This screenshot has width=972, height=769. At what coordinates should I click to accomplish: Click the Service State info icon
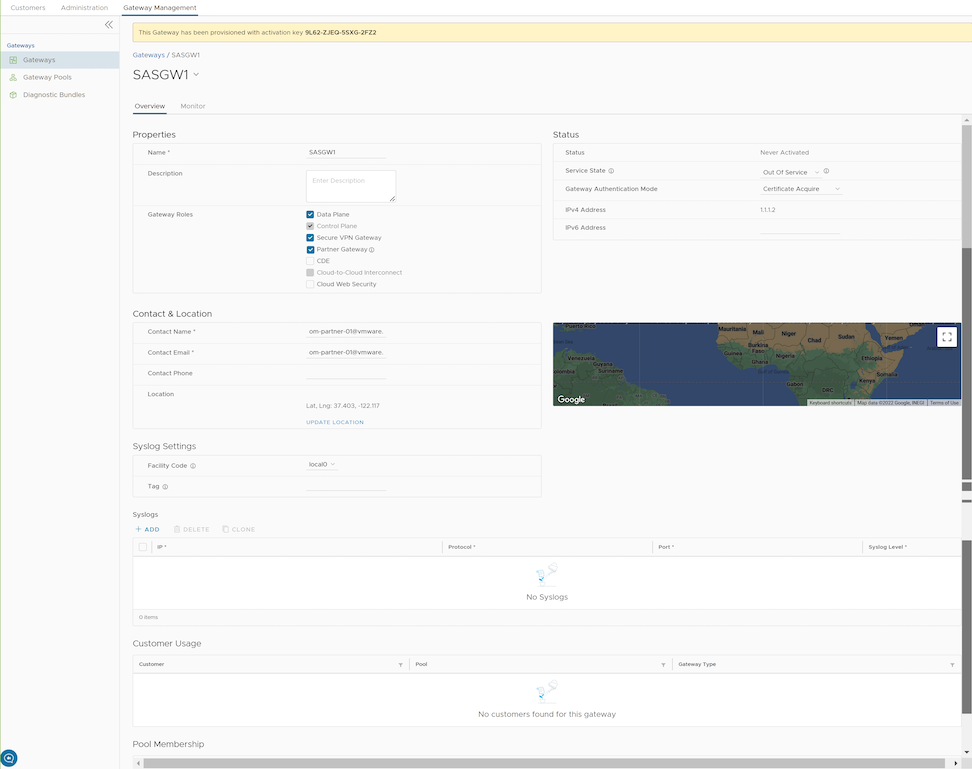(x=611, y=172)
